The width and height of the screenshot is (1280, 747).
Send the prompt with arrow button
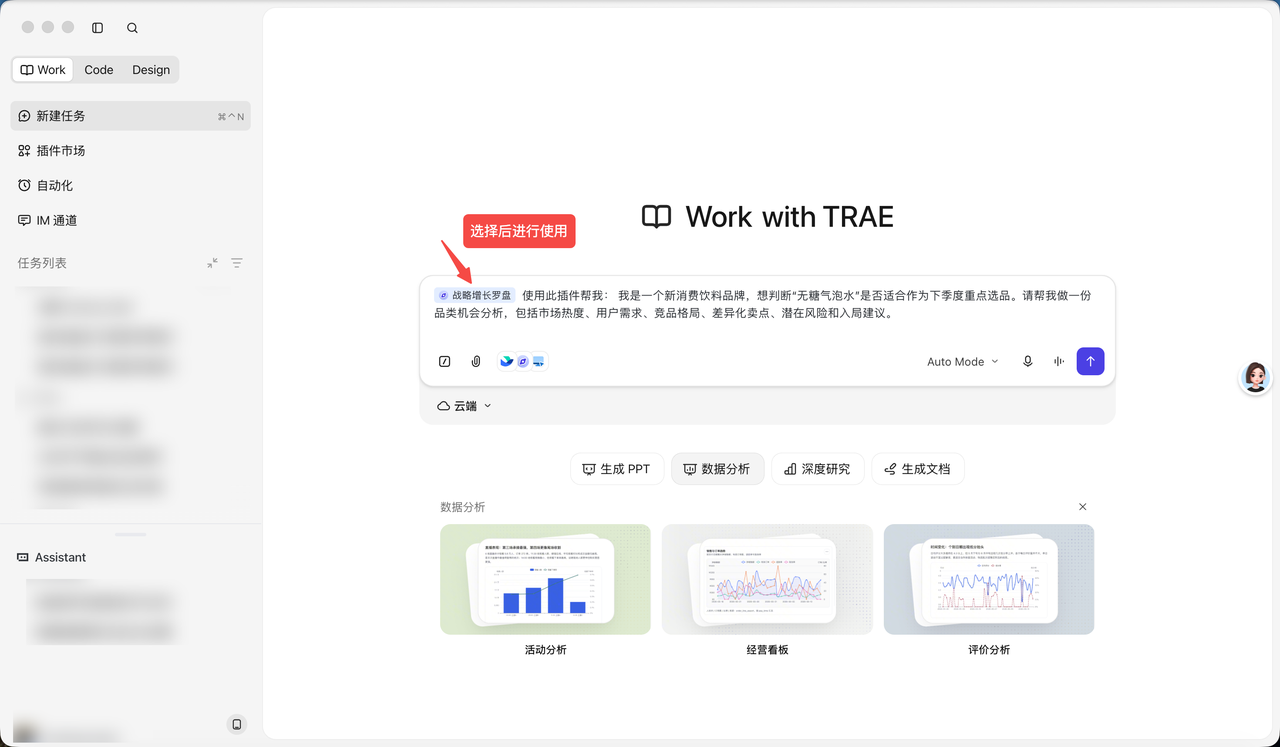1090,362
